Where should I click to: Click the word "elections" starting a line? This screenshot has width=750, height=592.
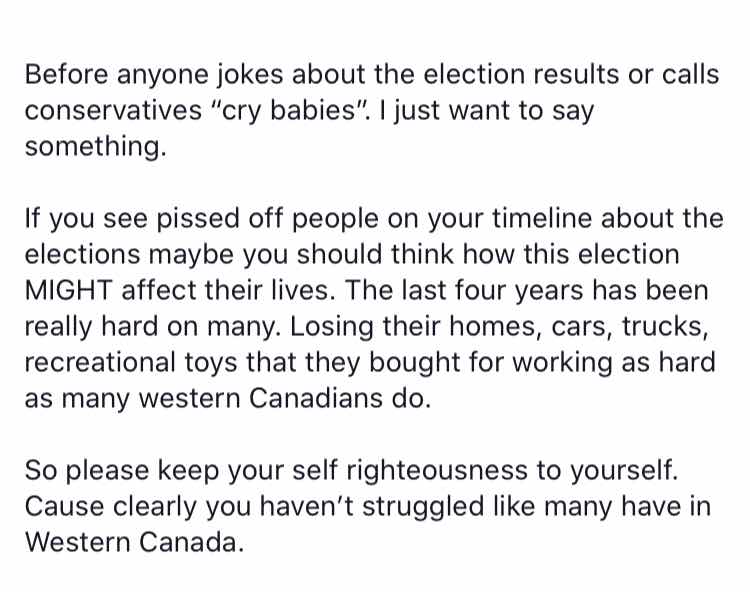click(82, 254)
